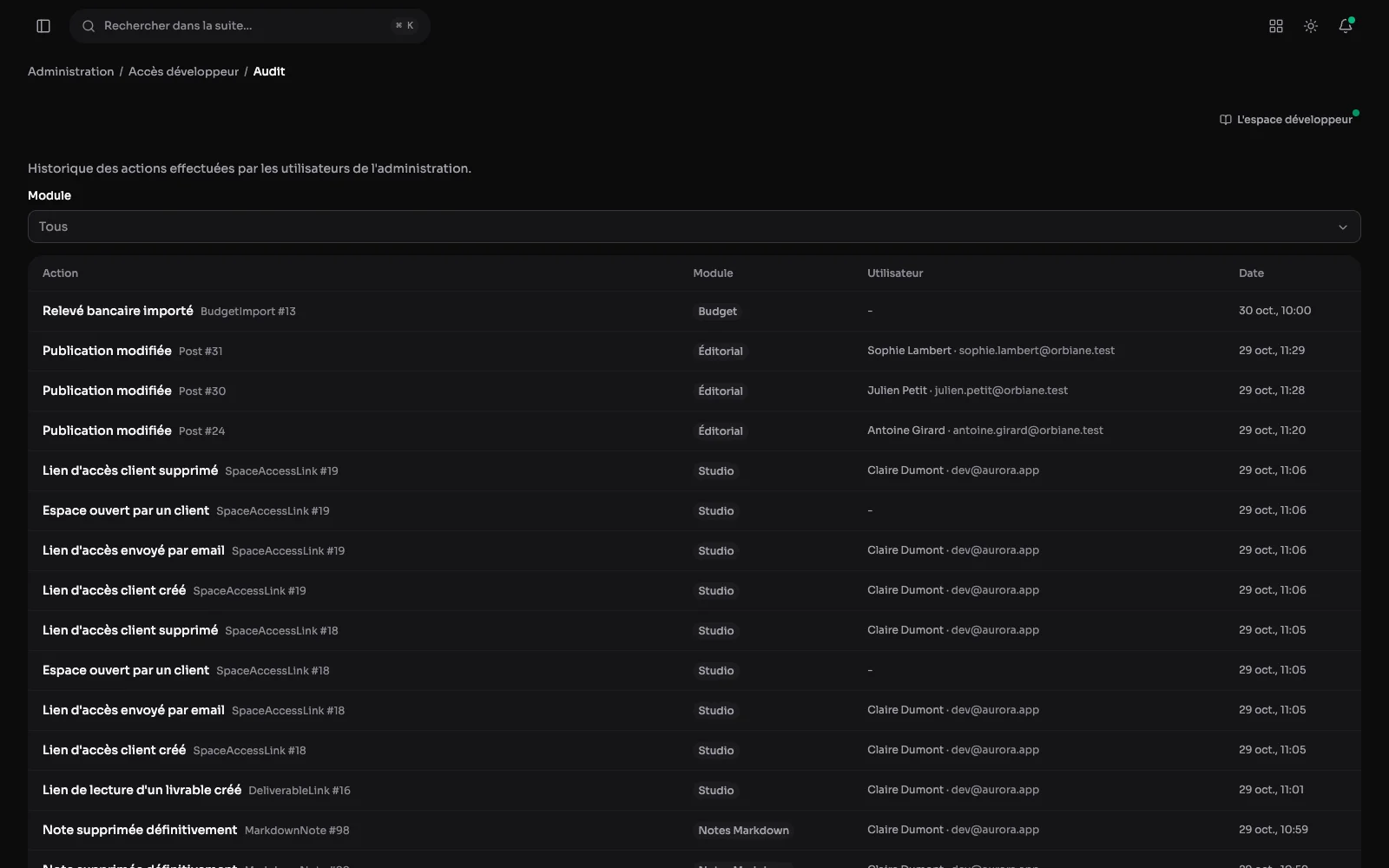Screen dimensions: 1389x868
Task: Click antoine.girard@orbiane.test user cell
Action: click(x=985, y=431)
